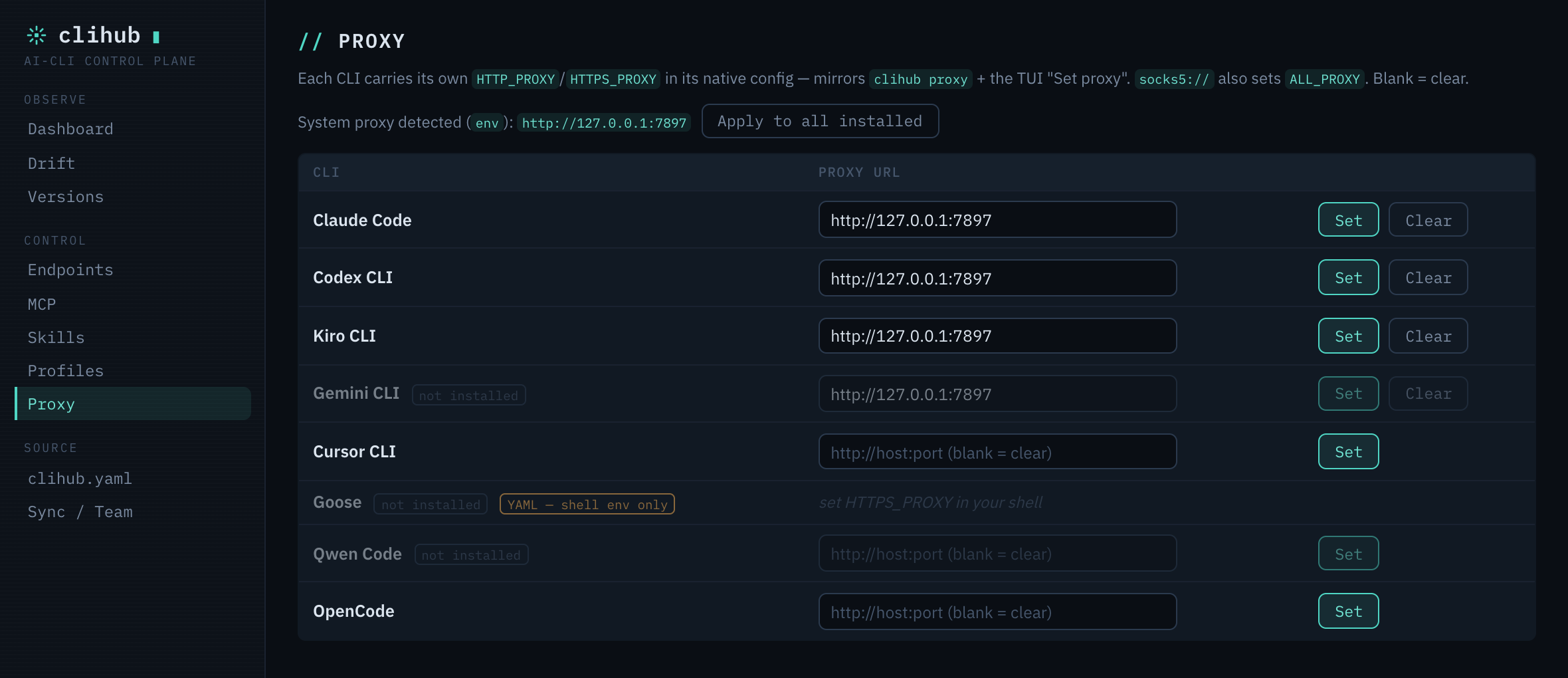Click the Qwen Code proxy URL input
This screenshot has height=678, width=1568.
point(997,554)
